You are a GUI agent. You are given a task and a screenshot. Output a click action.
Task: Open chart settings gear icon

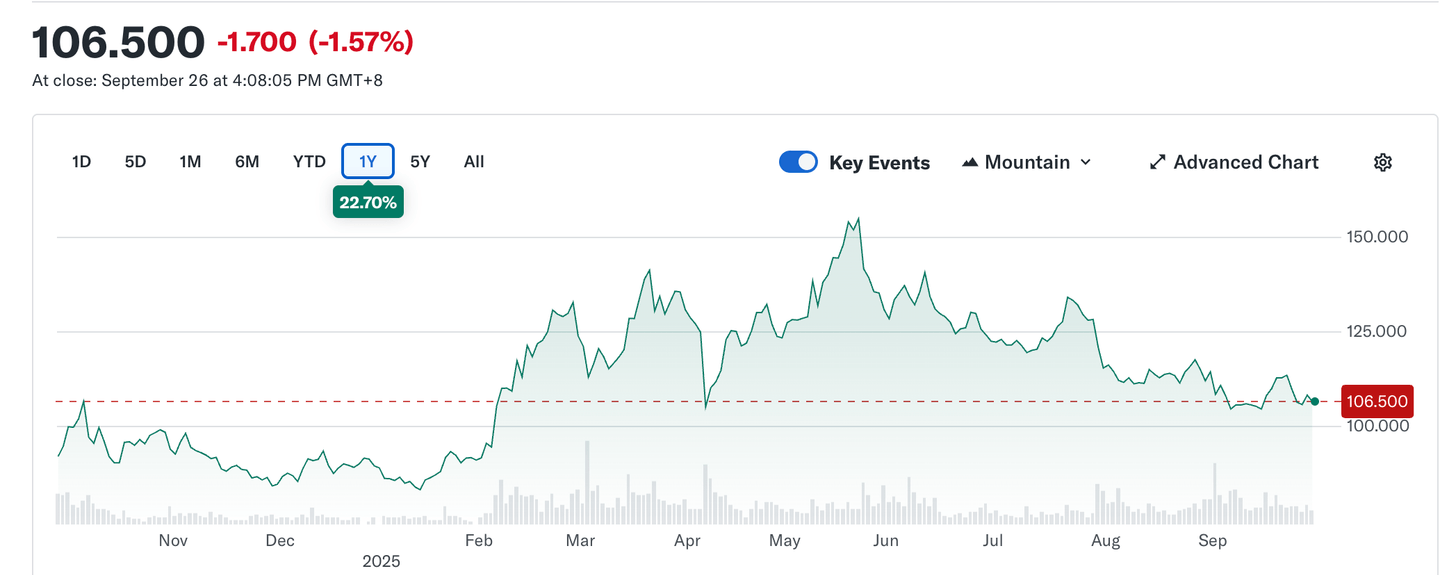pyautogui.click(x=1382, y=162)
